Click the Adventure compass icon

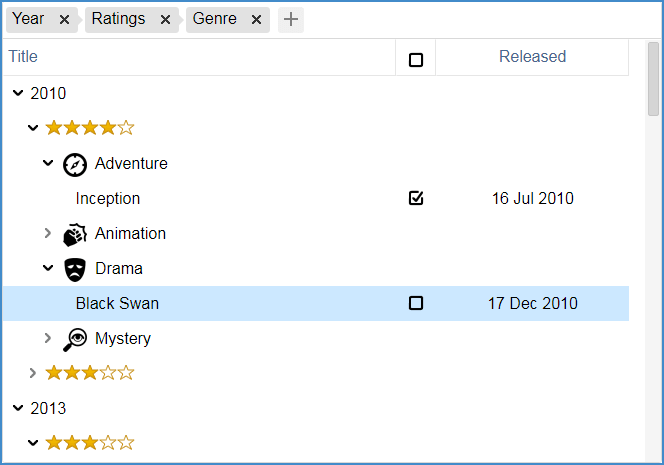75,164
